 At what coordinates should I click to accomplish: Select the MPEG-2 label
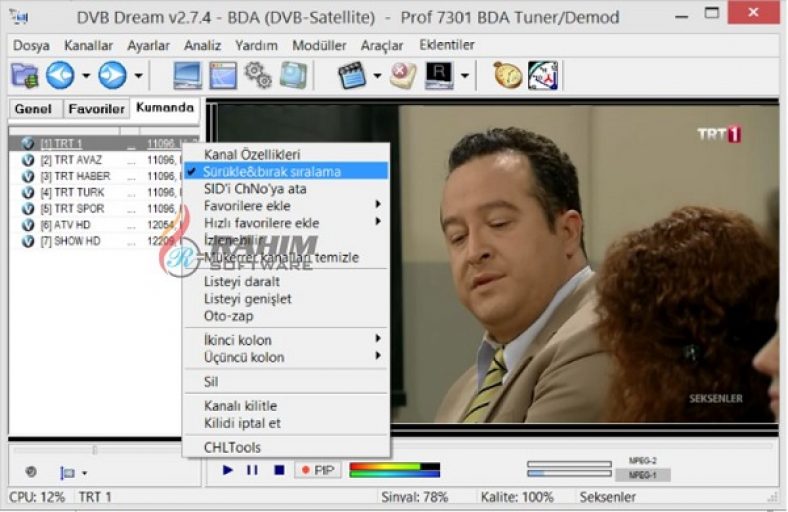[643, 461]
